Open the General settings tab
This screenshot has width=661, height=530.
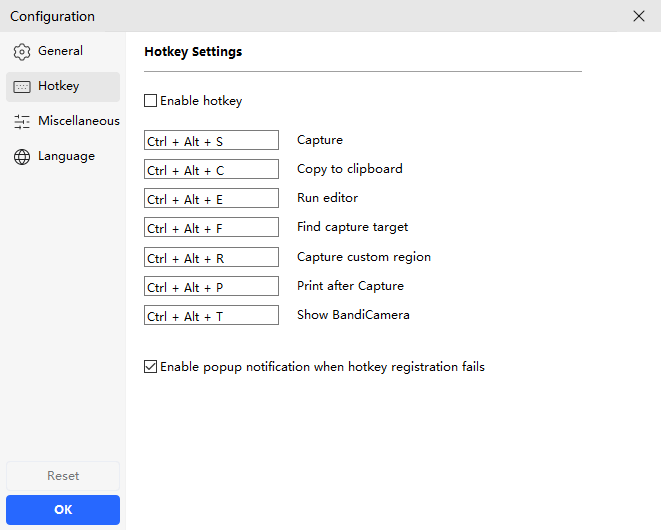click(60, 51)
